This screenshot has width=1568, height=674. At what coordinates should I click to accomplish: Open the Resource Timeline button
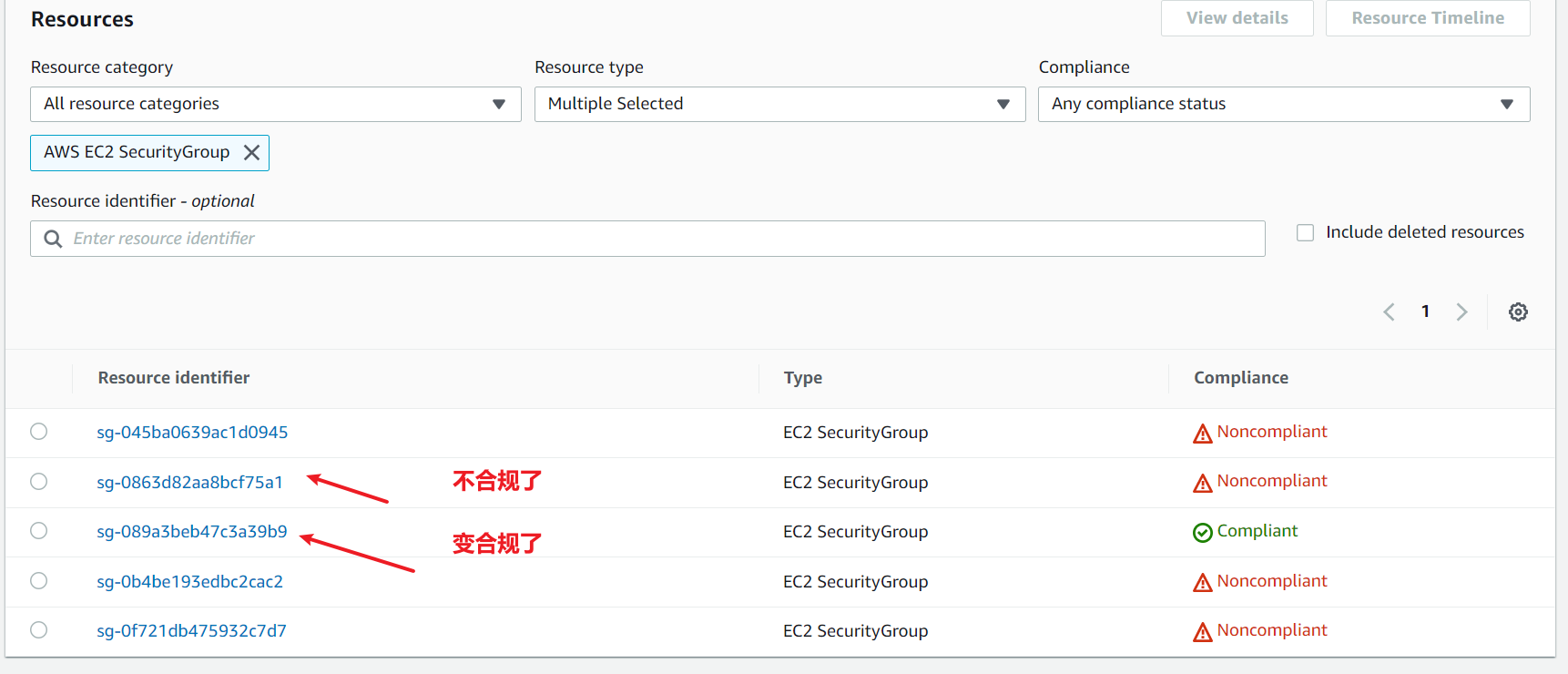pos(1427,18)
